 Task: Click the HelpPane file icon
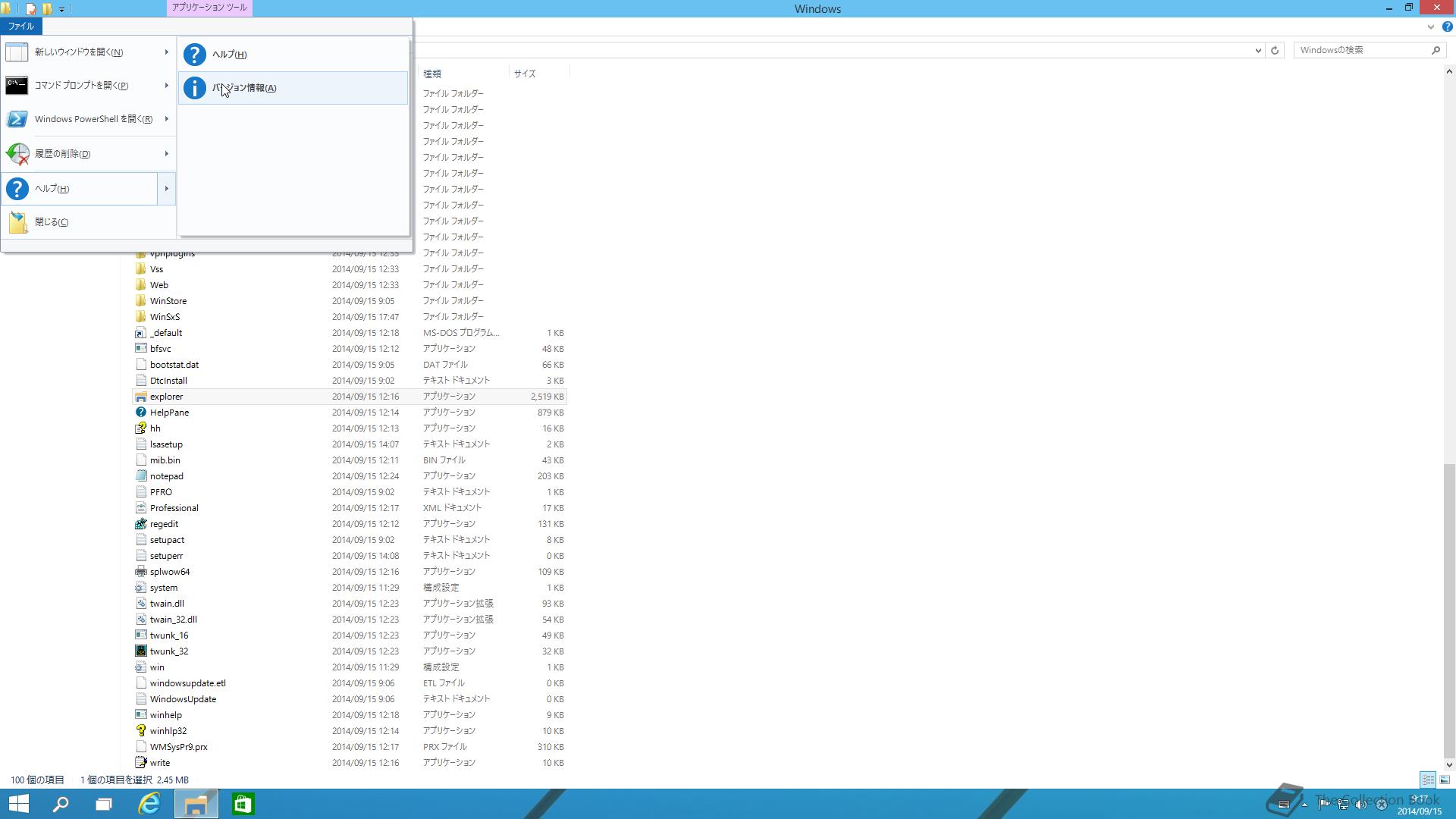tap(140, 413)
